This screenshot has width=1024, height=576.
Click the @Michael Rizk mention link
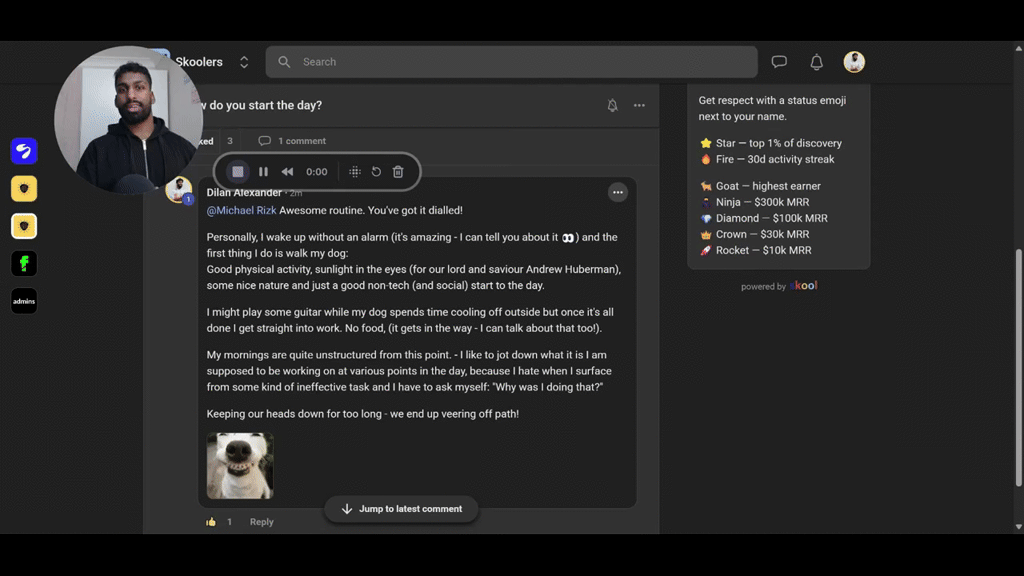click(x=241, y=210)
